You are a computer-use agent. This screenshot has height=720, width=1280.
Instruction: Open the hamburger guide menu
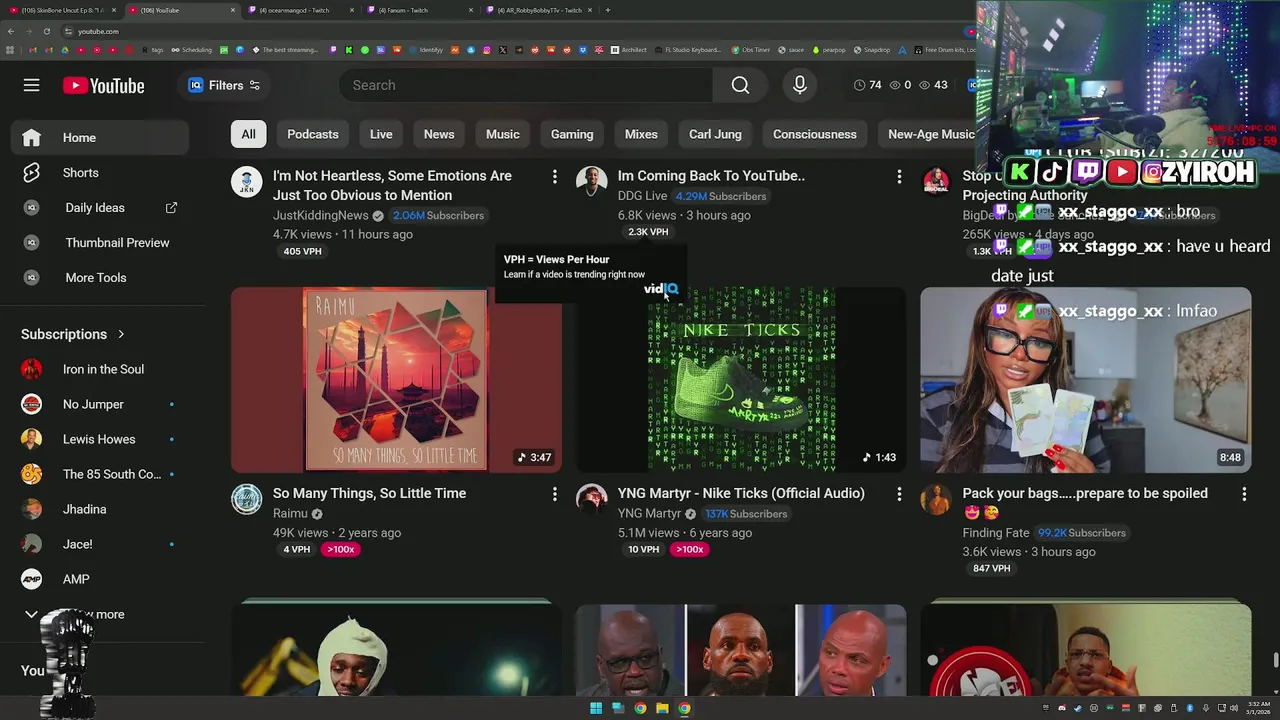[32, 85]
